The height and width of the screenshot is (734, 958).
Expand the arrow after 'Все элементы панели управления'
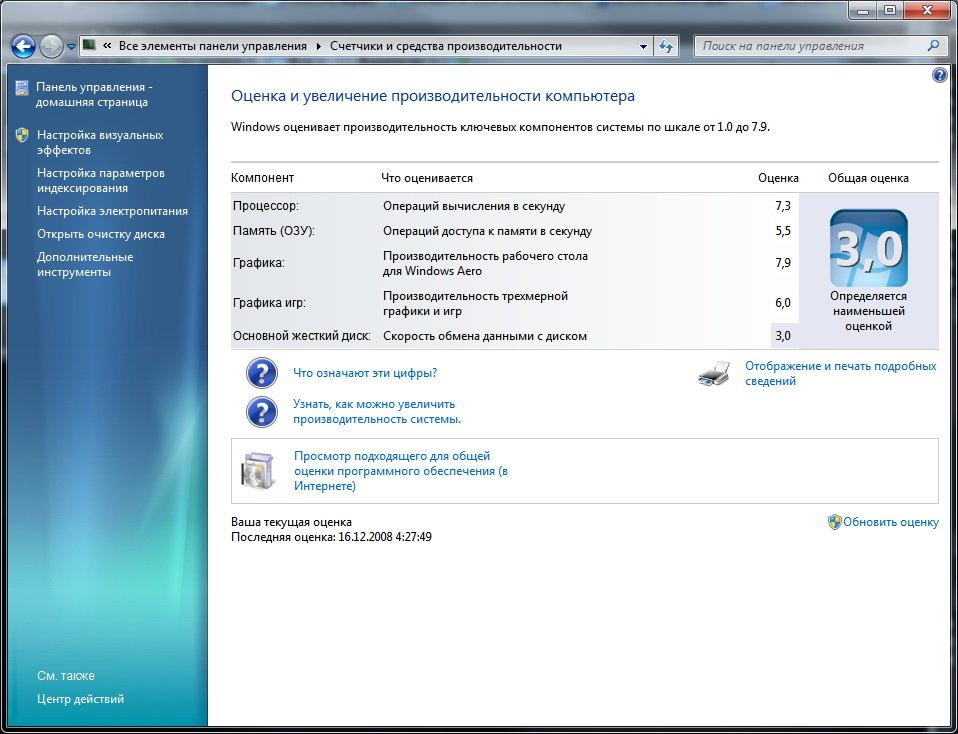click(318, 46)
